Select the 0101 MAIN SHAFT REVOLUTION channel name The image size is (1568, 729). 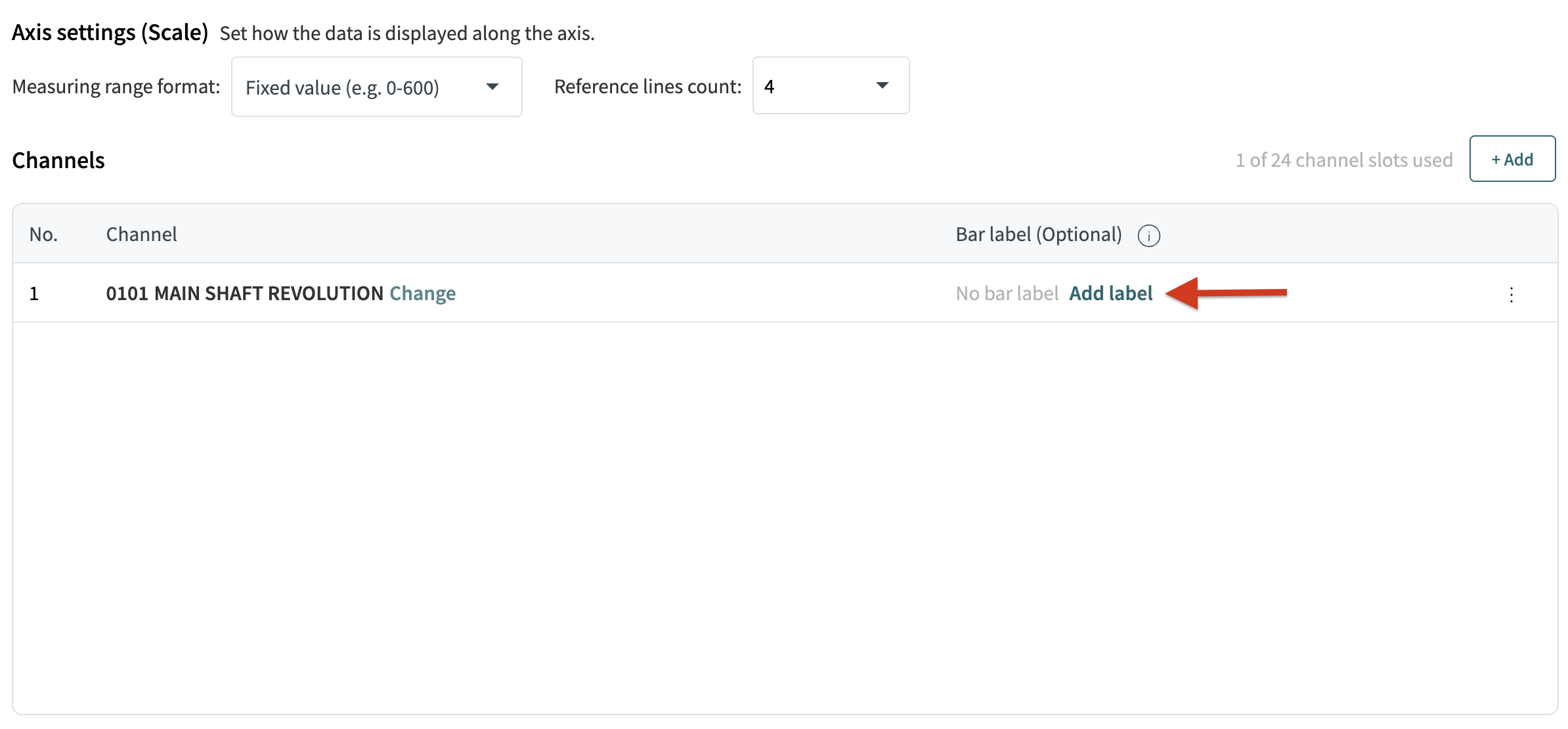(244, 294)
